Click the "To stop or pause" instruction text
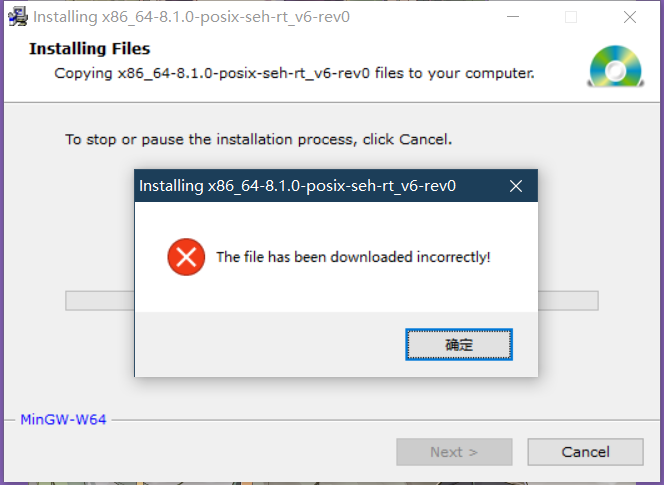This screenshot has width=664, height=485. pyautogui.click(x=258, y=139)
